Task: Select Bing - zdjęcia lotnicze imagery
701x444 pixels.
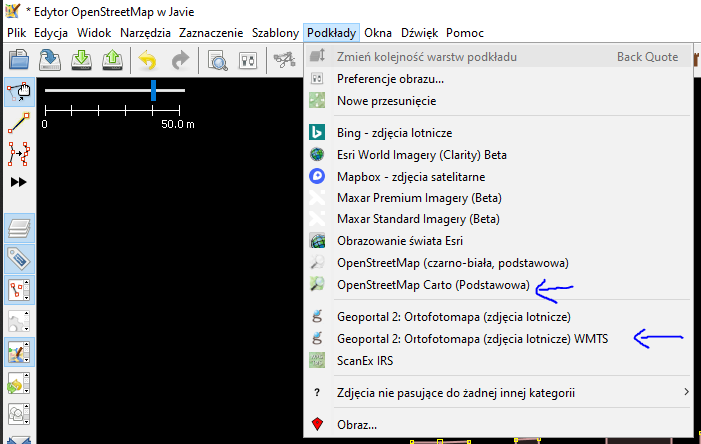Action: 498,133
